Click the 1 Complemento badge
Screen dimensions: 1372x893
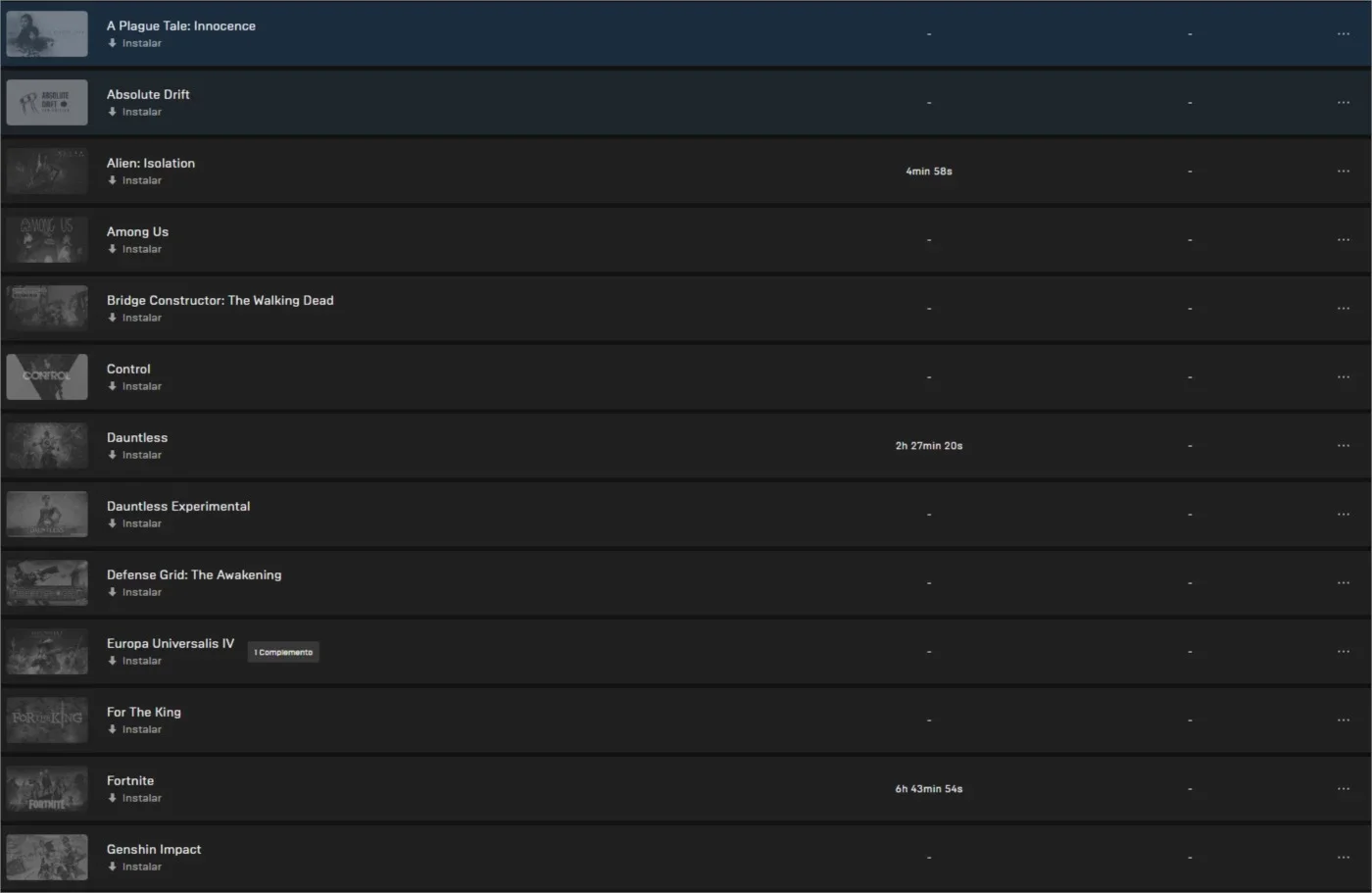(x=283, y=652)
